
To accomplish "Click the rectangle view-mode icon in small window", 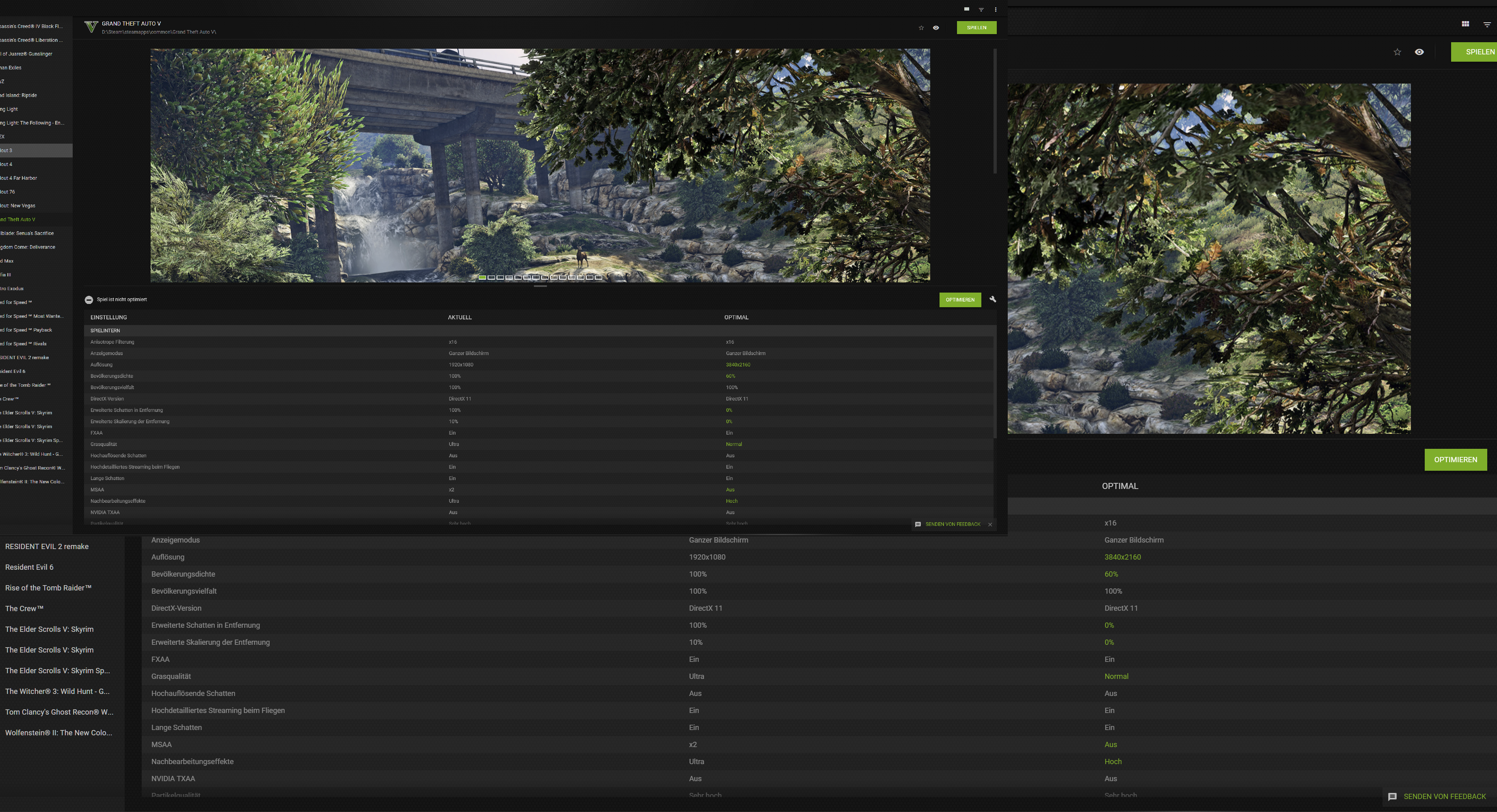I will click(966, 9).
